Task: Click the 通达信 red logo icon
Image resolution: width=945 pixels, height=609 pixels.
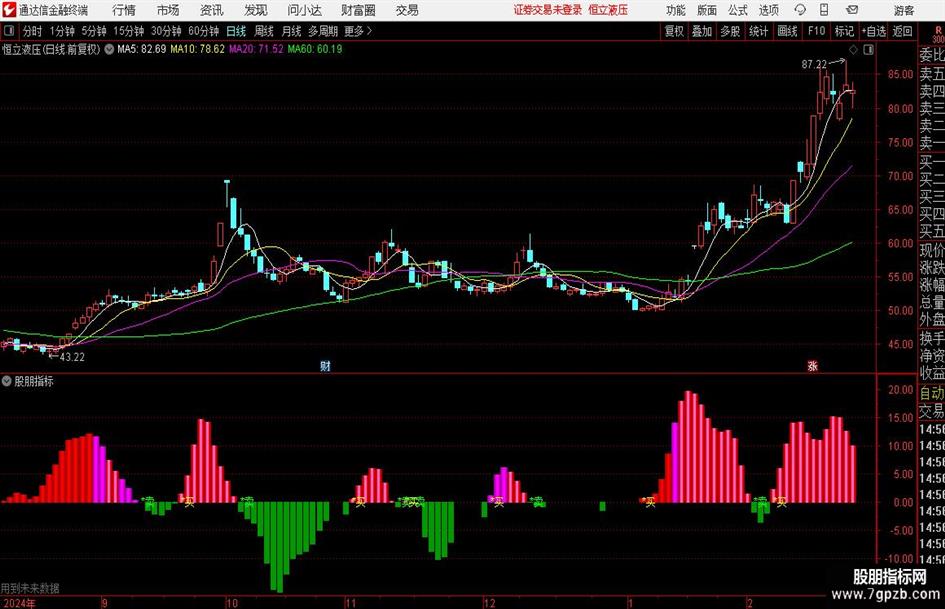Action: tap(9, 10)
